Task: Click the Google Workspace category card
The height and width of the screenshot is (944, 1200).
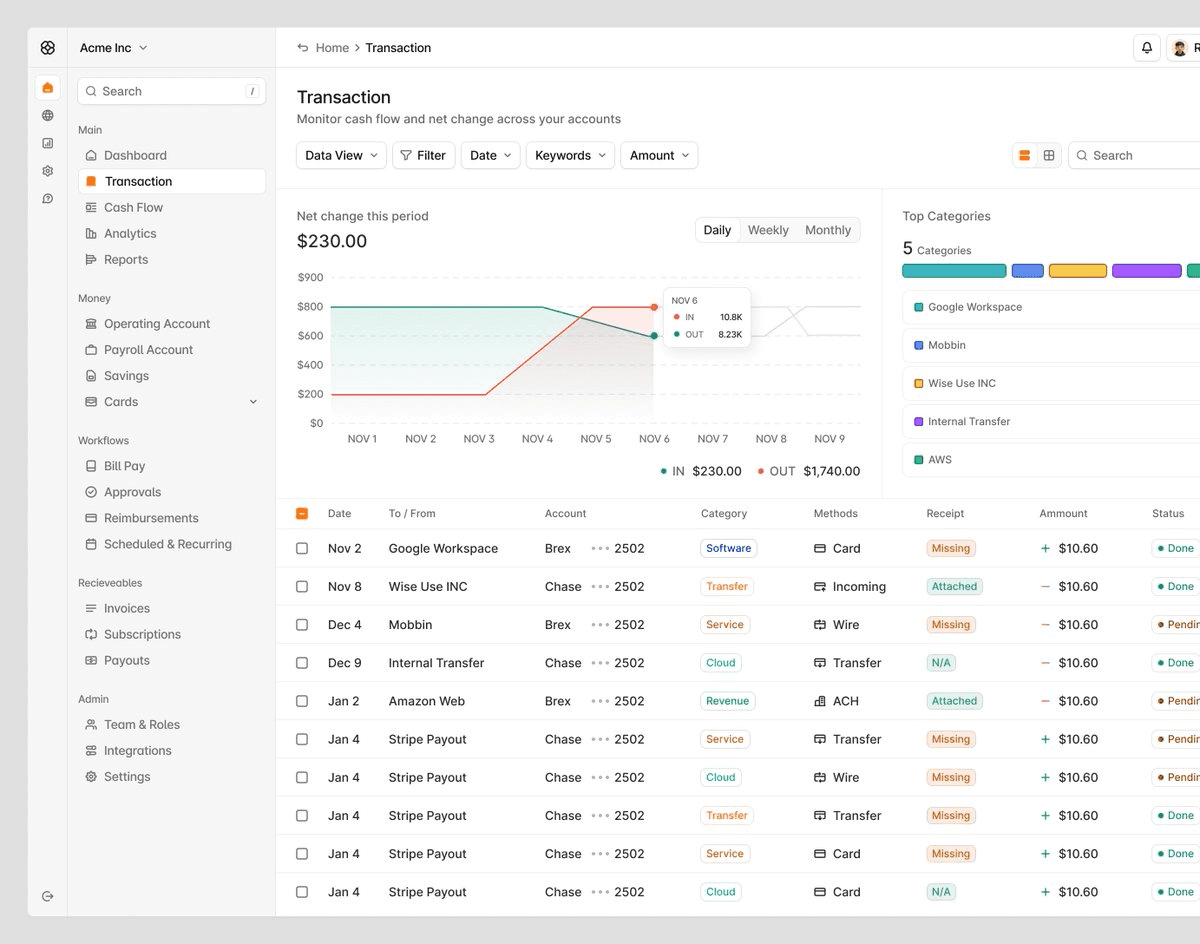Action: 1051,307
